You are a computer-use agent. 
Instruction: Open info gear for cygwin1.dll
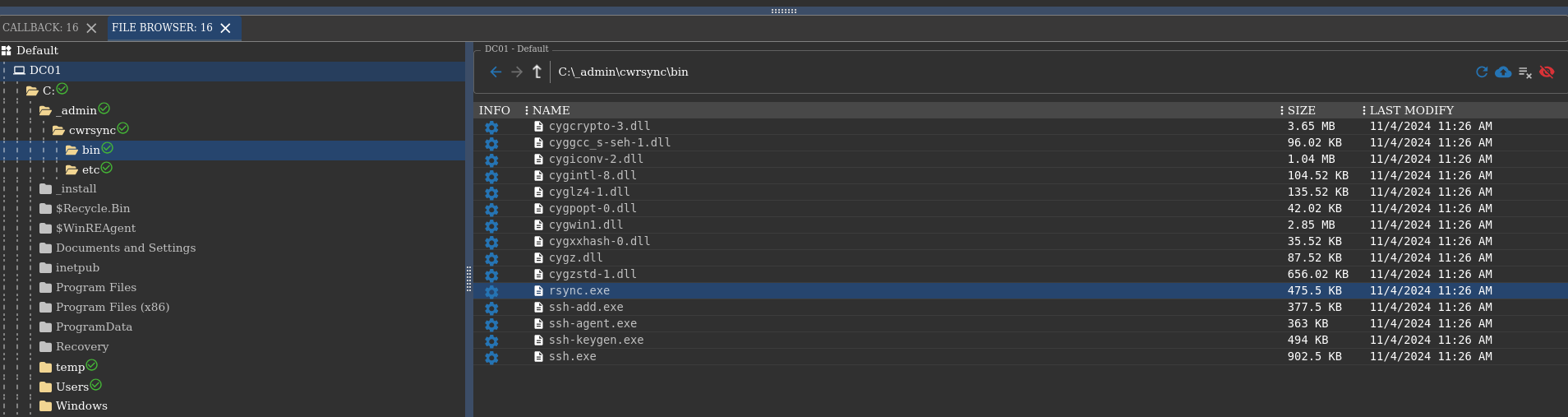point(491,226)
